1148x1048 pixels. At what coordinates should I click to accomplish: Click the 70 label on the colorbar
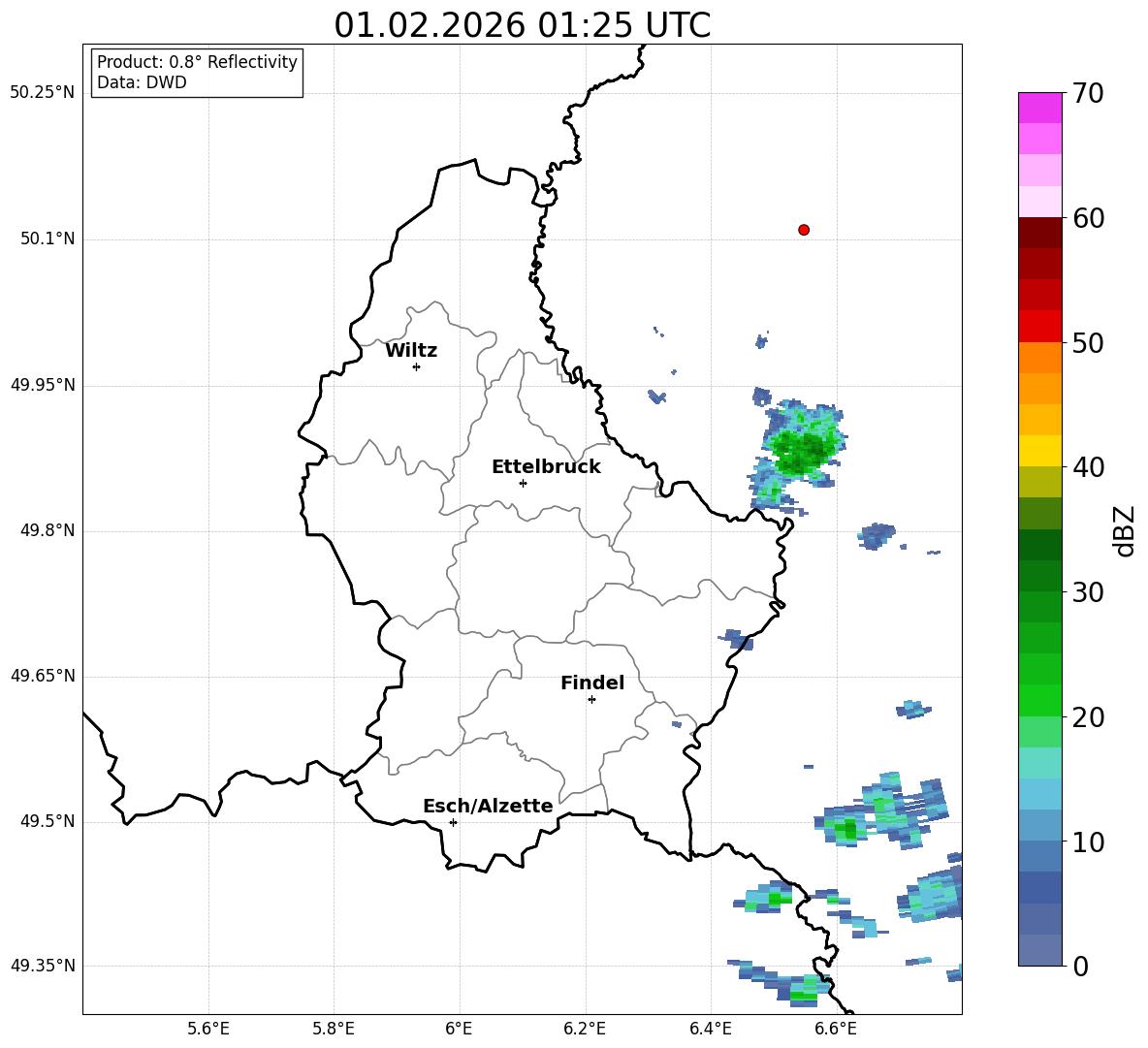[1087, 93]
